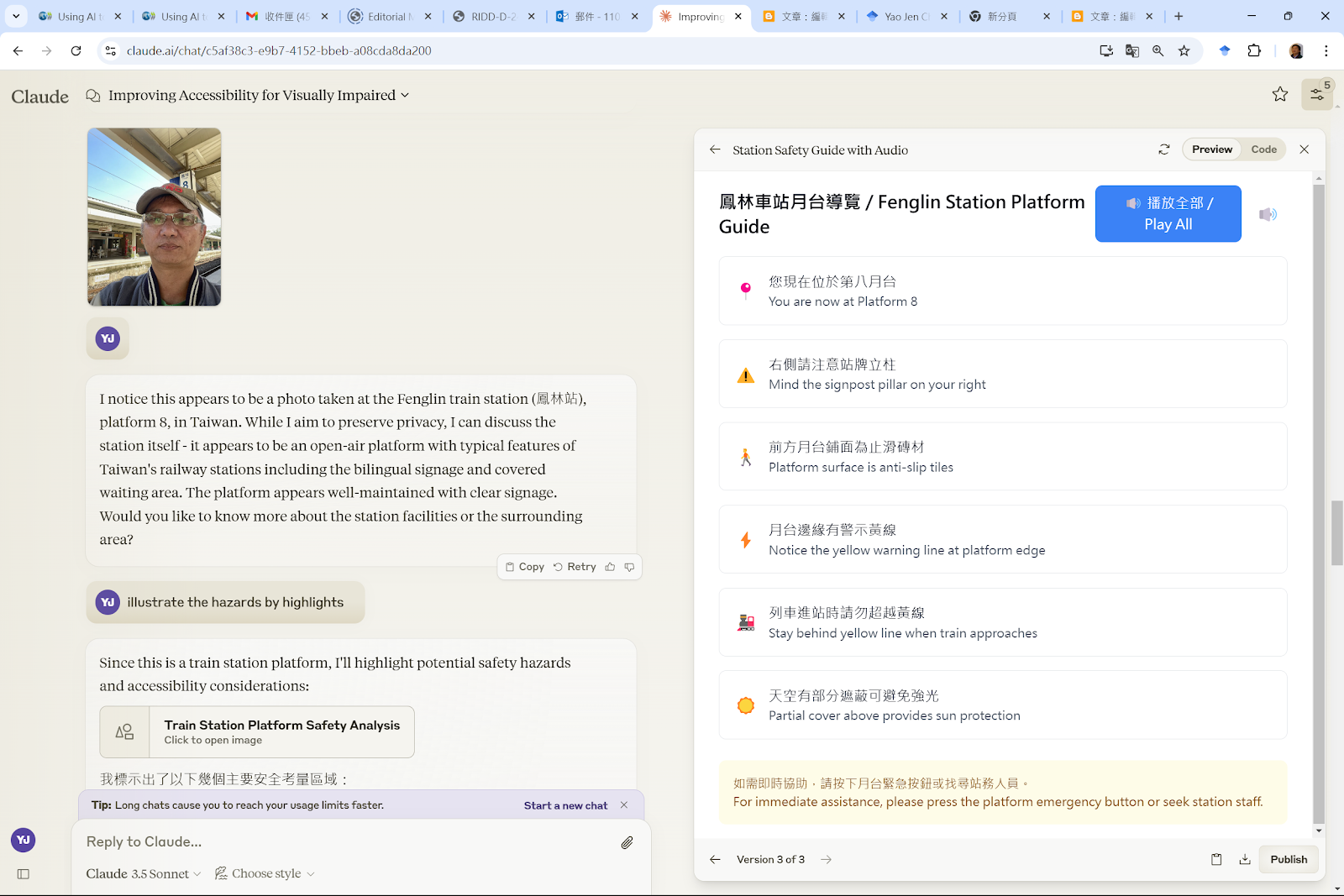Click the warning triangle icon for signpost pillar

(746, 375)
